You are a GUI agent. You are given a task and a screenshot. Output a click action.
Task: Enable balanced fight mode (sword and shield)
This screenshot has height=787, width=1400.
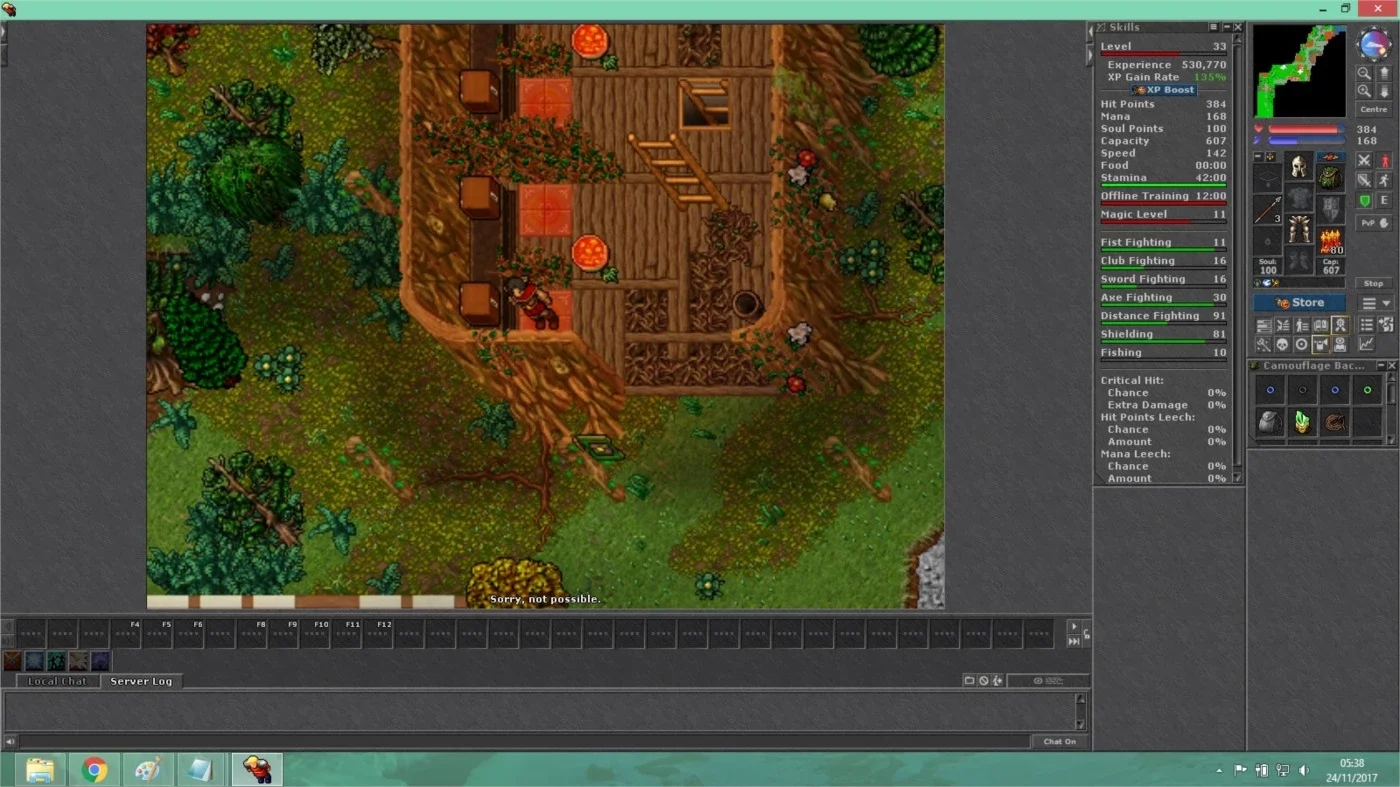tap(1364, 180)
